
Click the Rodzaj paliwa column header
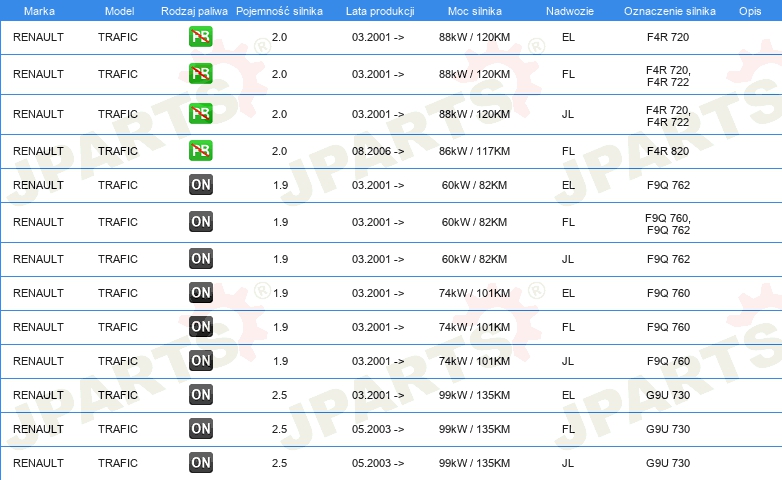(194, 11)
